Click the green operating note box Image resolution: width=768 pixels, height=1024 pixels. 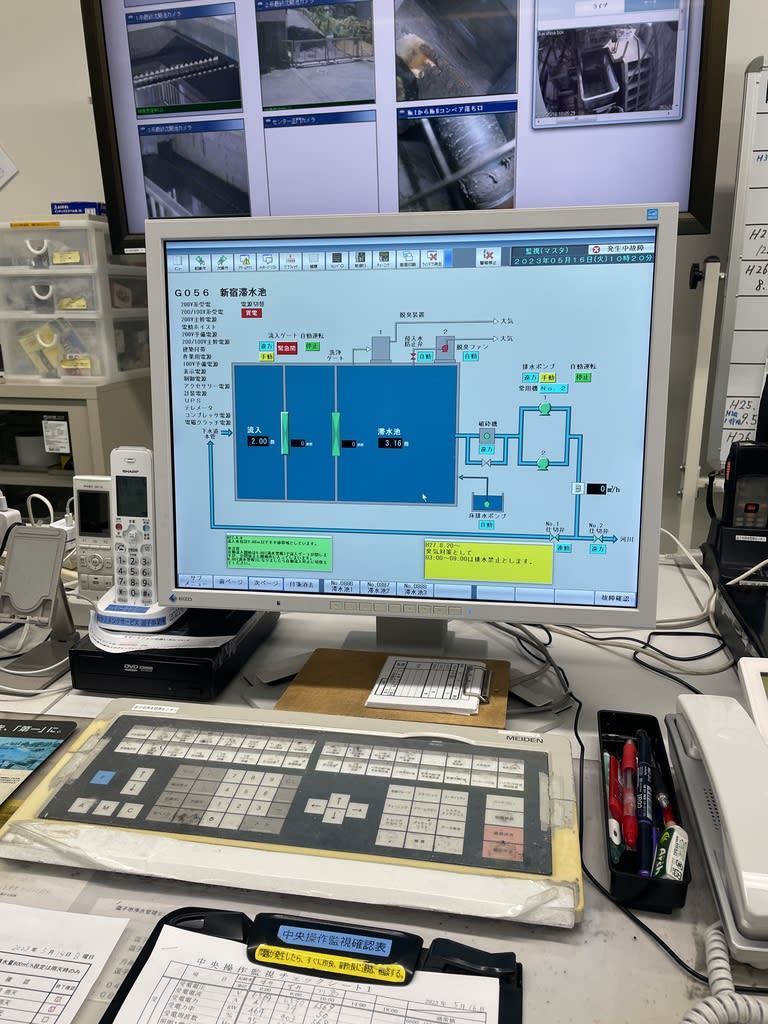point(279,553)
